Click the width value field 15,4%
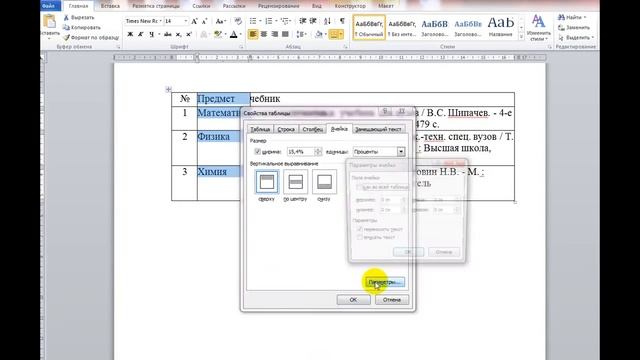640x360 pixels. tap(301, 152)
